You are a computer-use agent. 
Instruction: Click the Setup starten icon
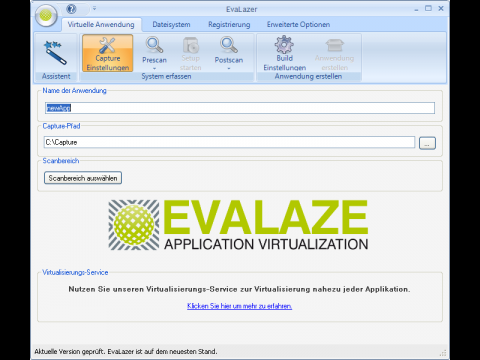tap(191, 53)
